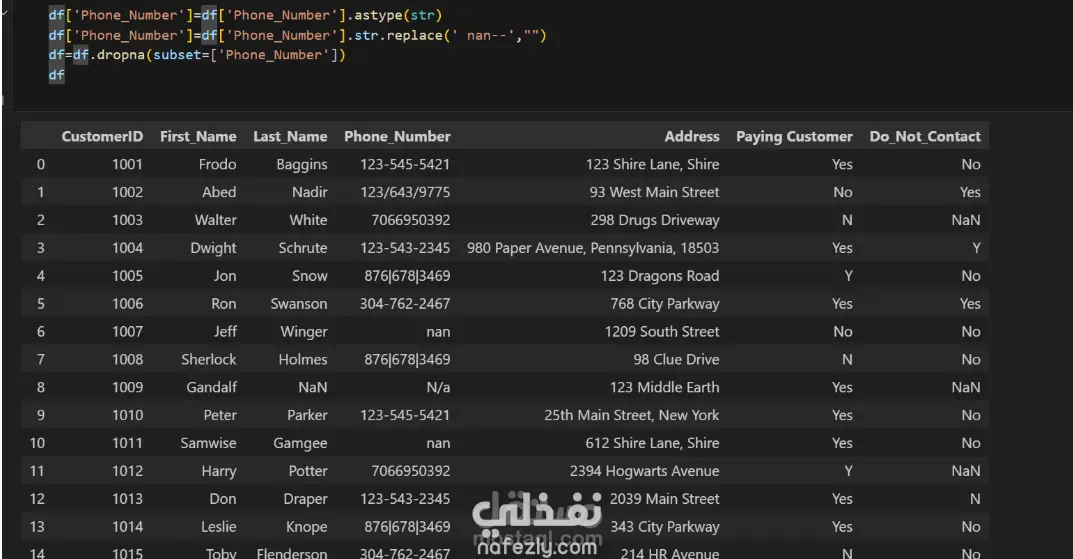Click the astype(str) code line
Image resolution: width=1073 pixels, height=559 pixels.
point(245,15)
